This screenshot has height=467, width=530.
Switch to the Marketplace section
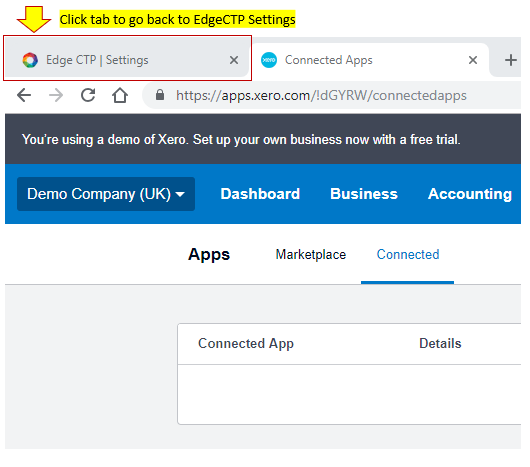click(x=311, y=254)
